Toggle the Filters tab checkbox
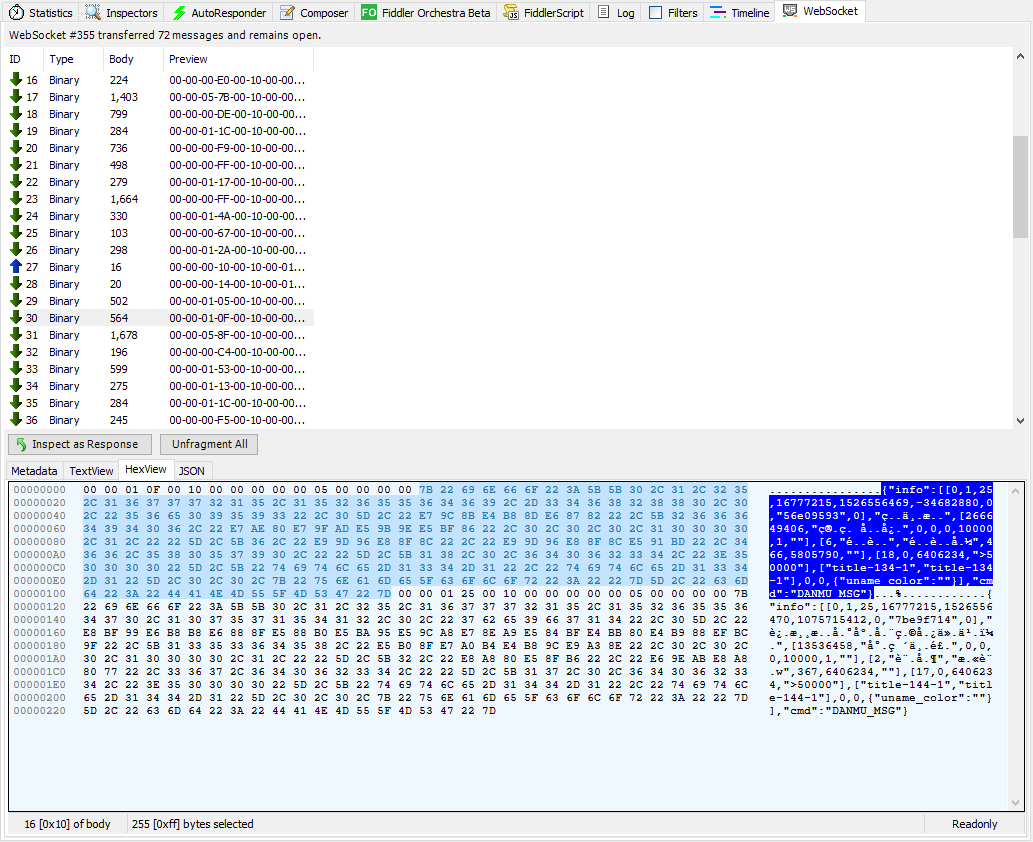Viewport: 1033px width, 842px height. coord(655,13)
